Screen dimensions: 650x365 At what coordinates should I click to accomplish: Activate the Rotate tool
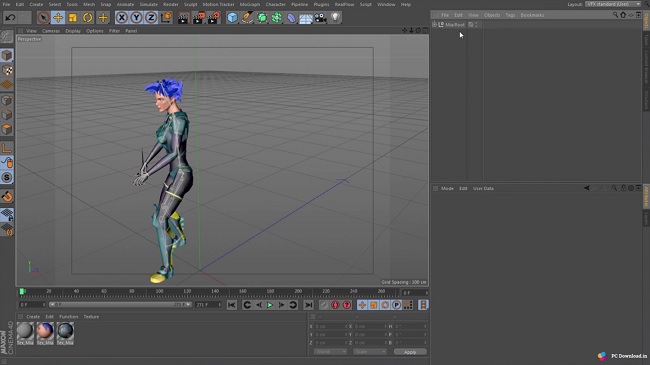point(88,17)
